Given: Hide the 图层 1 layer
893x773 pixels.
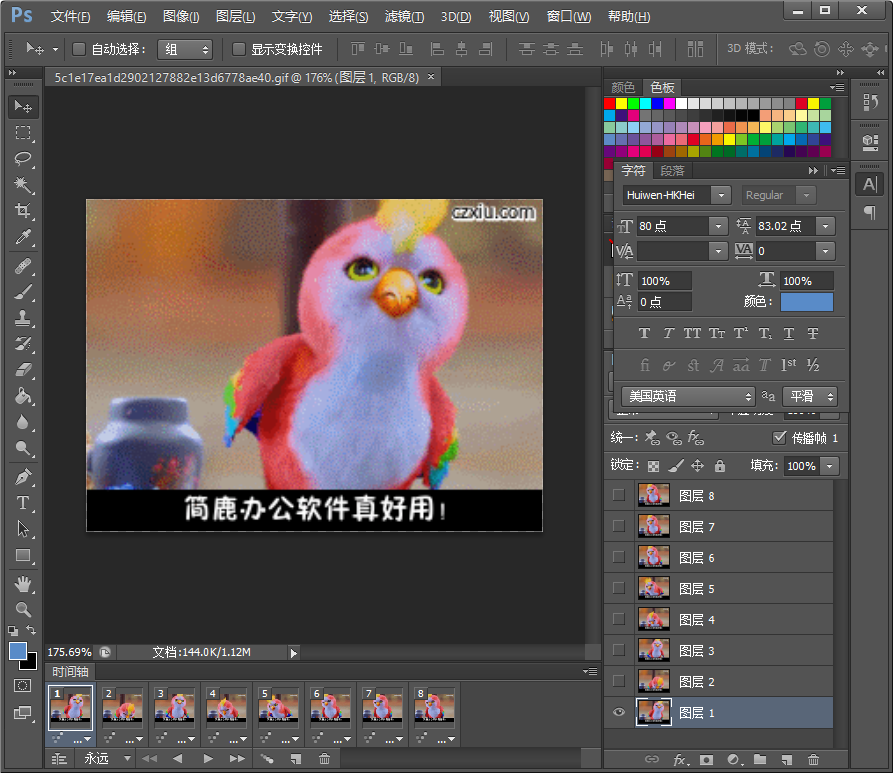Looking at the screenshot, I should pos(618,712).
